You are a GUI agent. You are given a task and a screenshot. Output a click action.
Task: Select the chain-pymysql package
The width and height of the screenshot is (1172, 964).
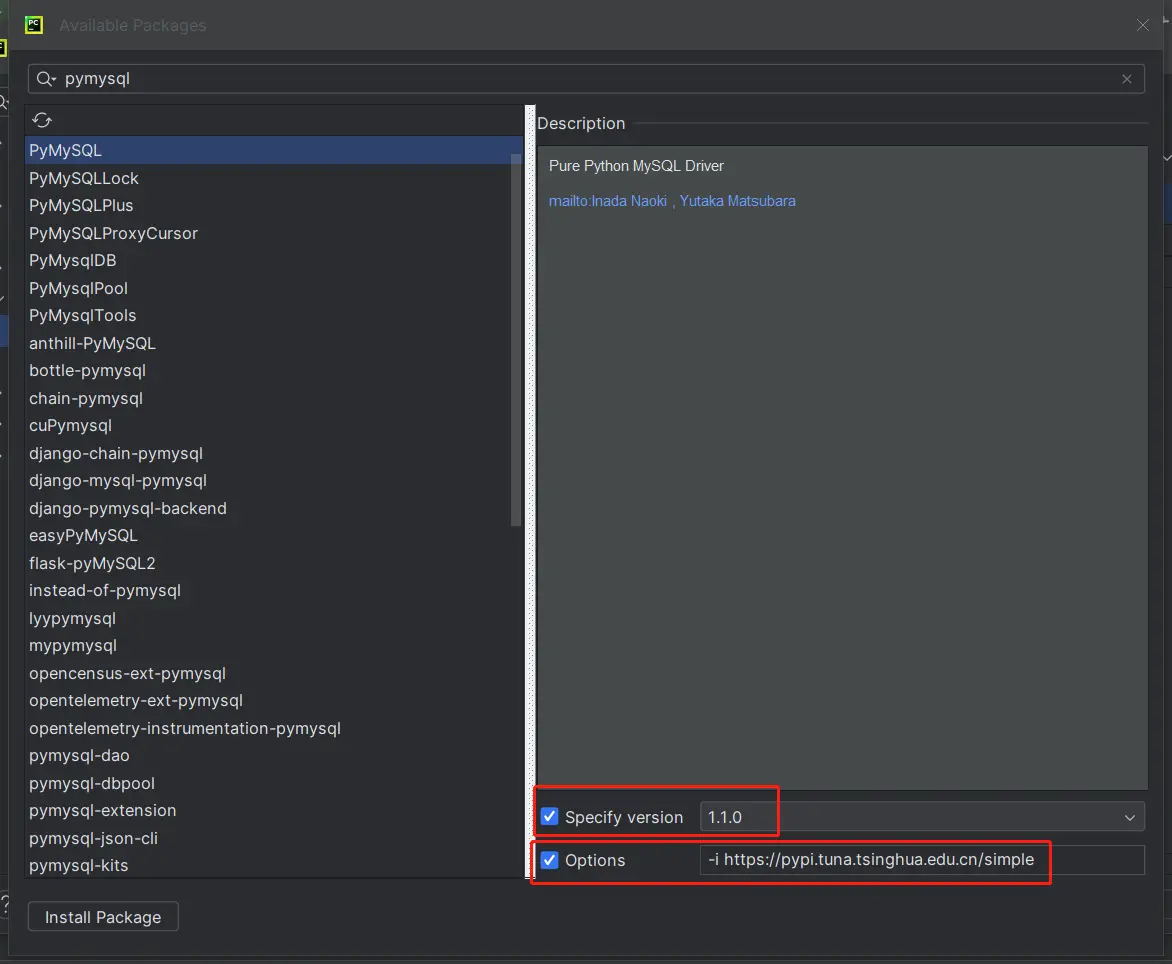tap(274, 398)
